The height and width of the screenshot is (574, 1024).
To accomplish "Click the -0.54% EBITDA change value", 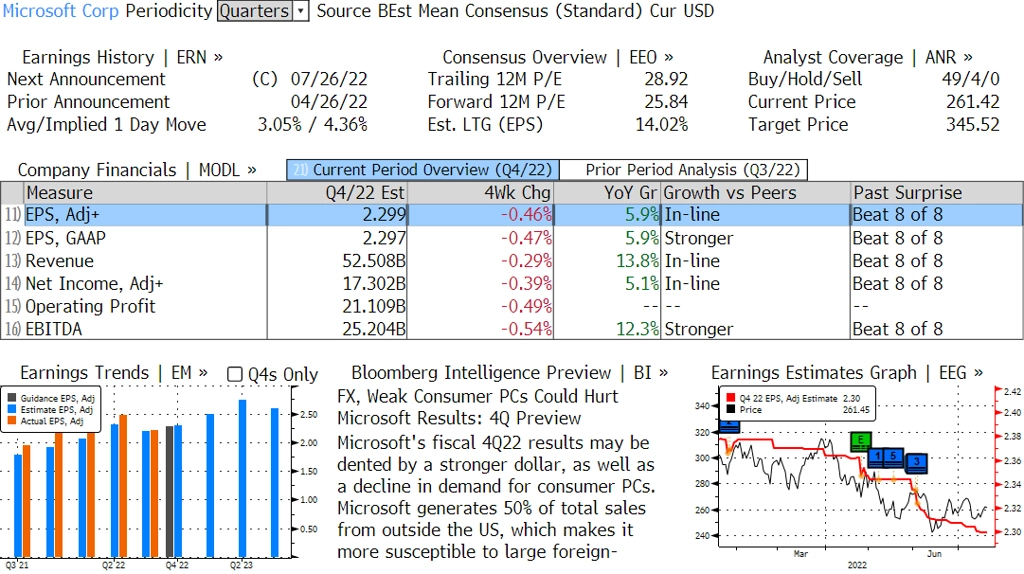I will [526, 328].
